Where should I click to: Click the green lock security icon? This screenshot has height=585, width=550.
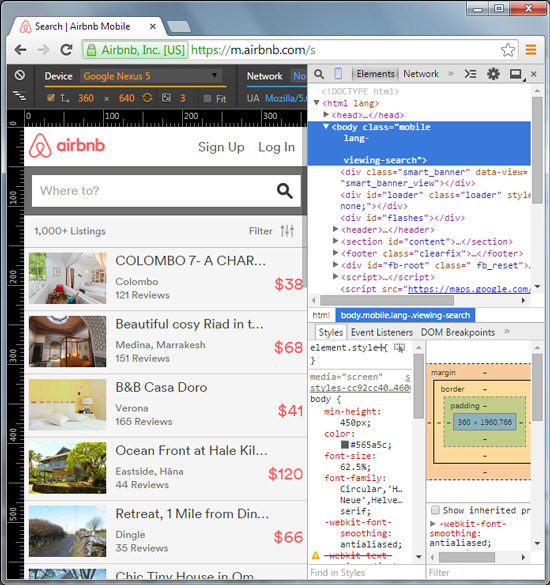[x=91, y=50]
